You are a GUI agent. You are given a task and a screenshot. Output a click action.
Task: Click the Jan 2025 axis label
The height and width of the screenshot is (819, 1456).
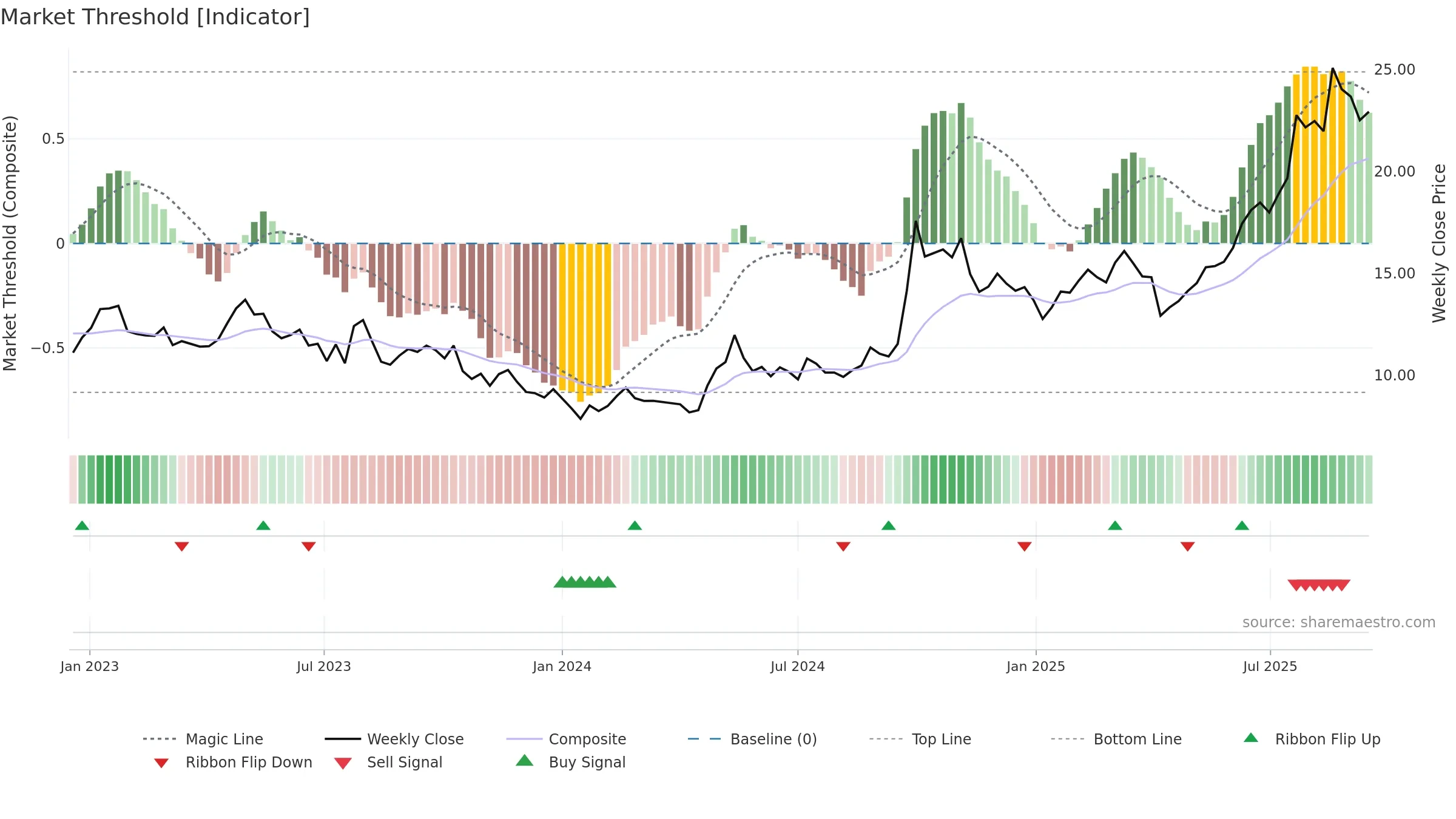pyautogui.click(x=1036, y=666)
